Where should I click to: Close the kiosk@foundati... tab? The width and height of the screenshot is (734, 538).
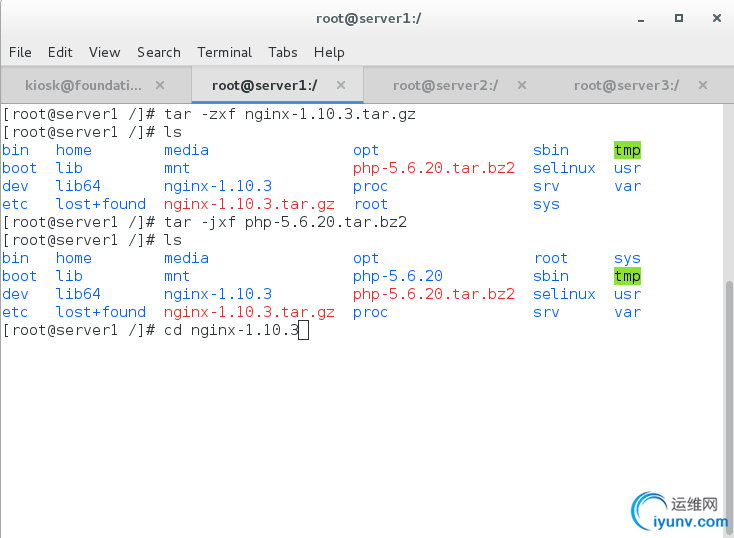click(160, 85)
